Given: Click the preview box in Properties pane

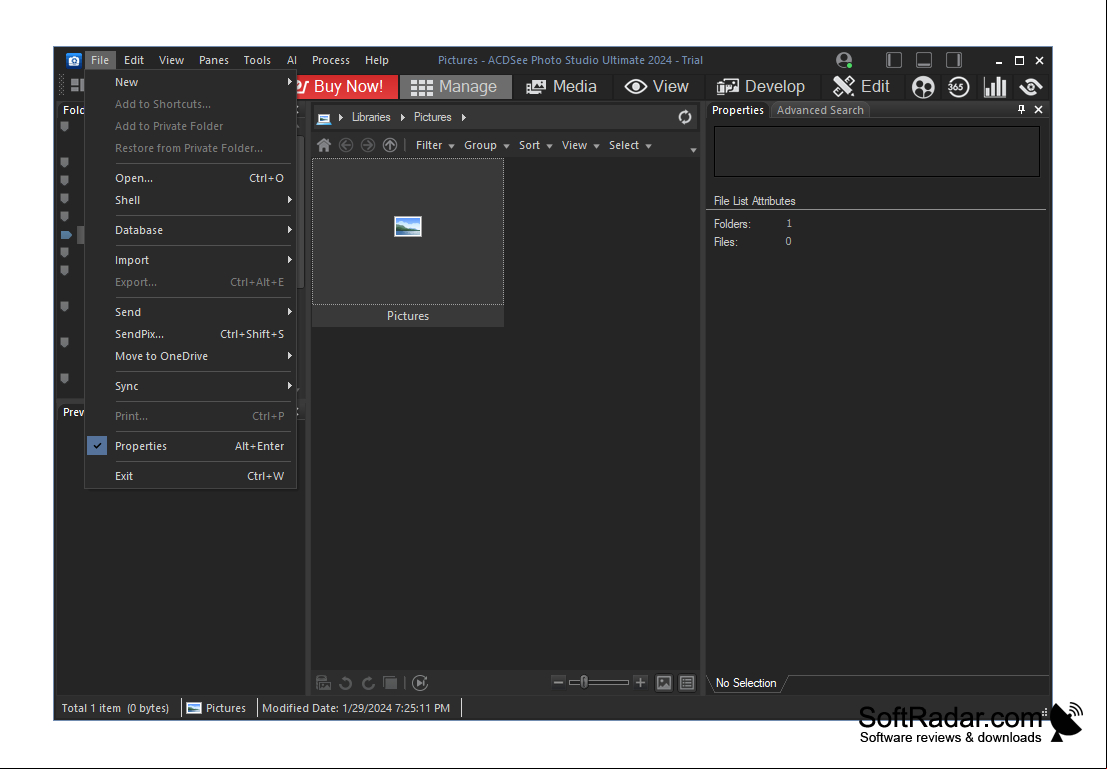Looking at the screenshot, I should pos(877,152).
